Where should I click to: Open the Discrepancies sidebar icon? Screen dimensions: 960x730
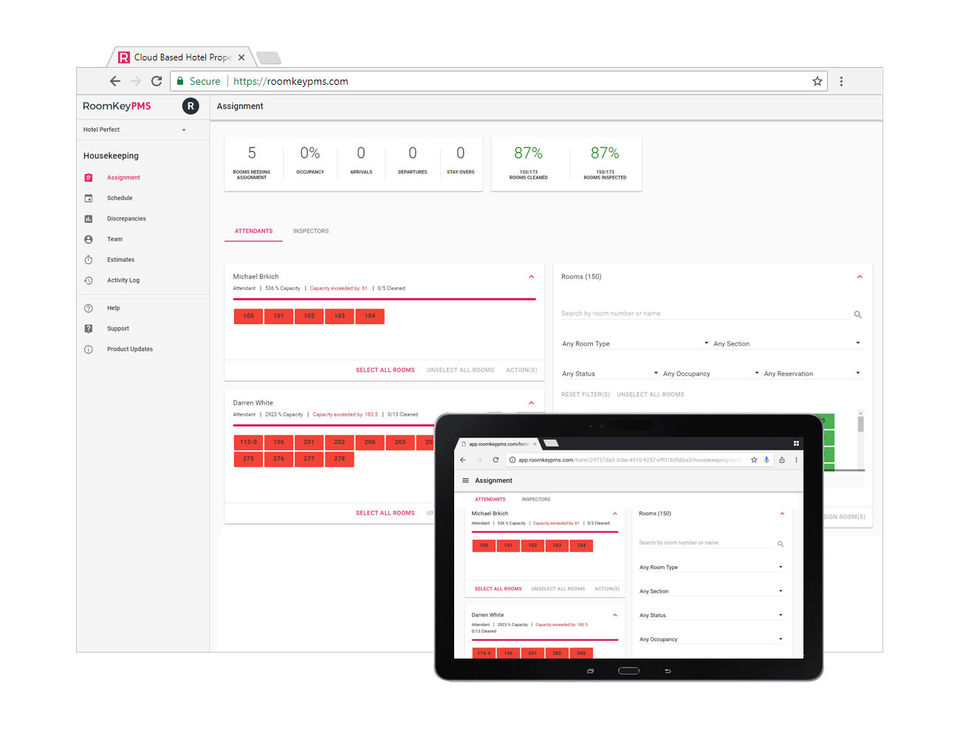click(x=89, y=219)
